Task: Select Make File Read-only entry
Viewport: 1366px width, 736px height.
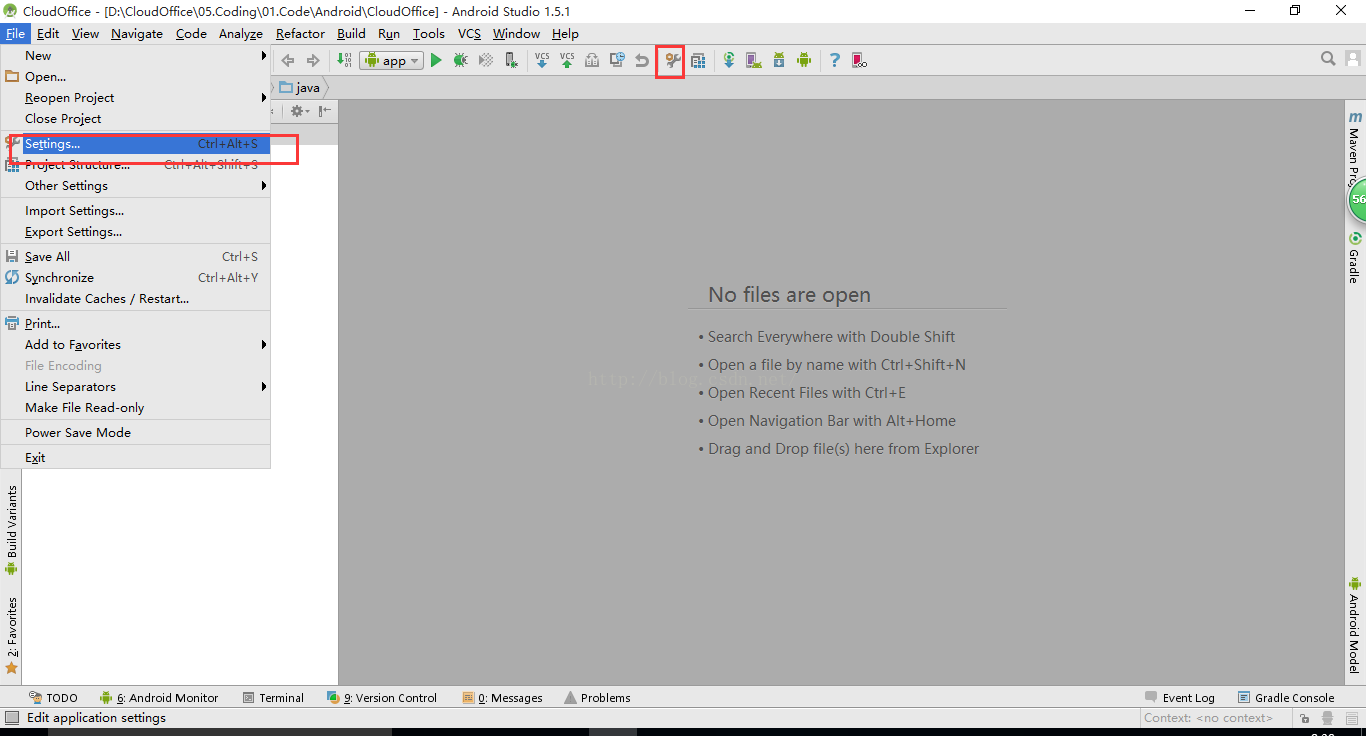Action: [136, 408]
